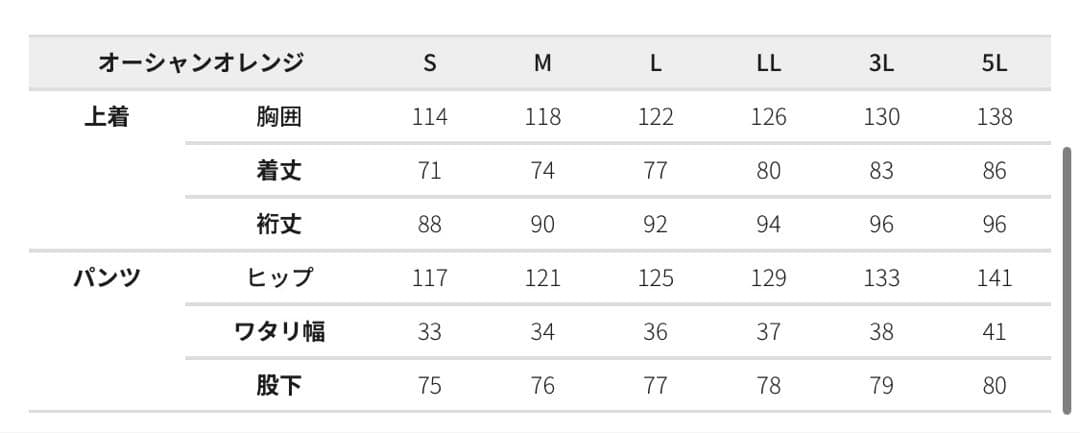Click the パンツ category label
The width and height of the screenshot is (1080, 433).
click(106, 277)
